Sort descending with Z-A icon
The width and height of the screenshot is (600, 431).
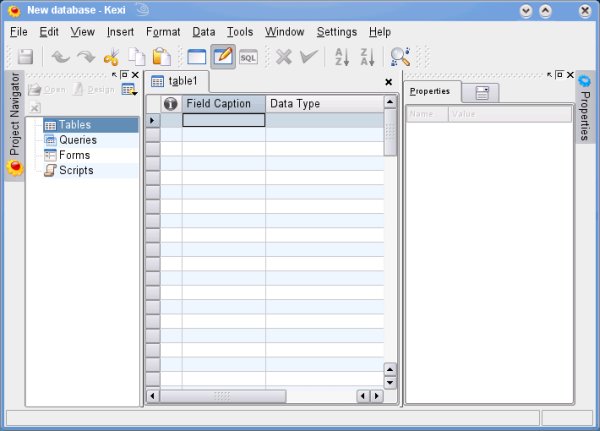(x=367, y=57)
